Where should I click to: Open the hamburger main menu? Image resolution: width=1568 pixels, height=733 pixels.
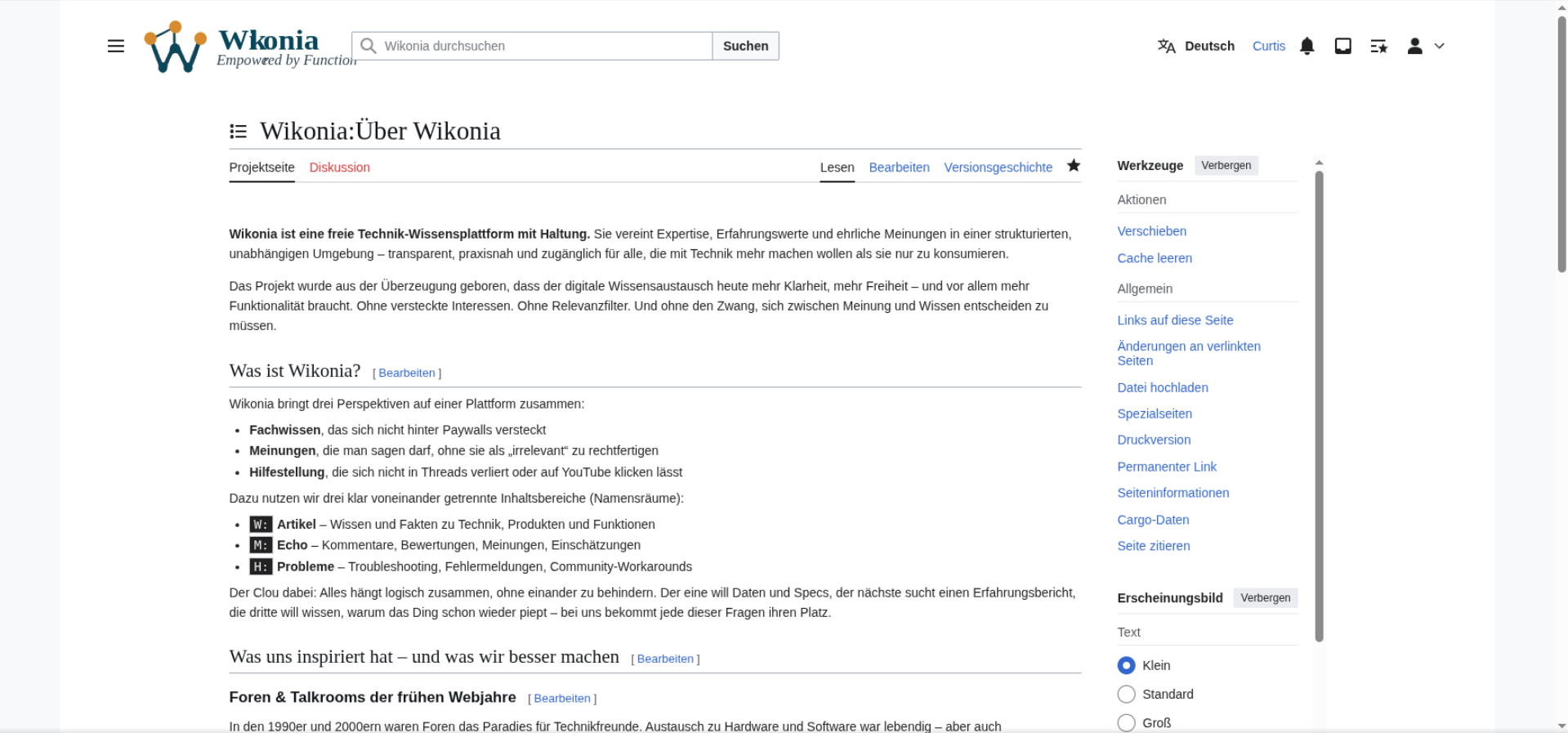116,47
